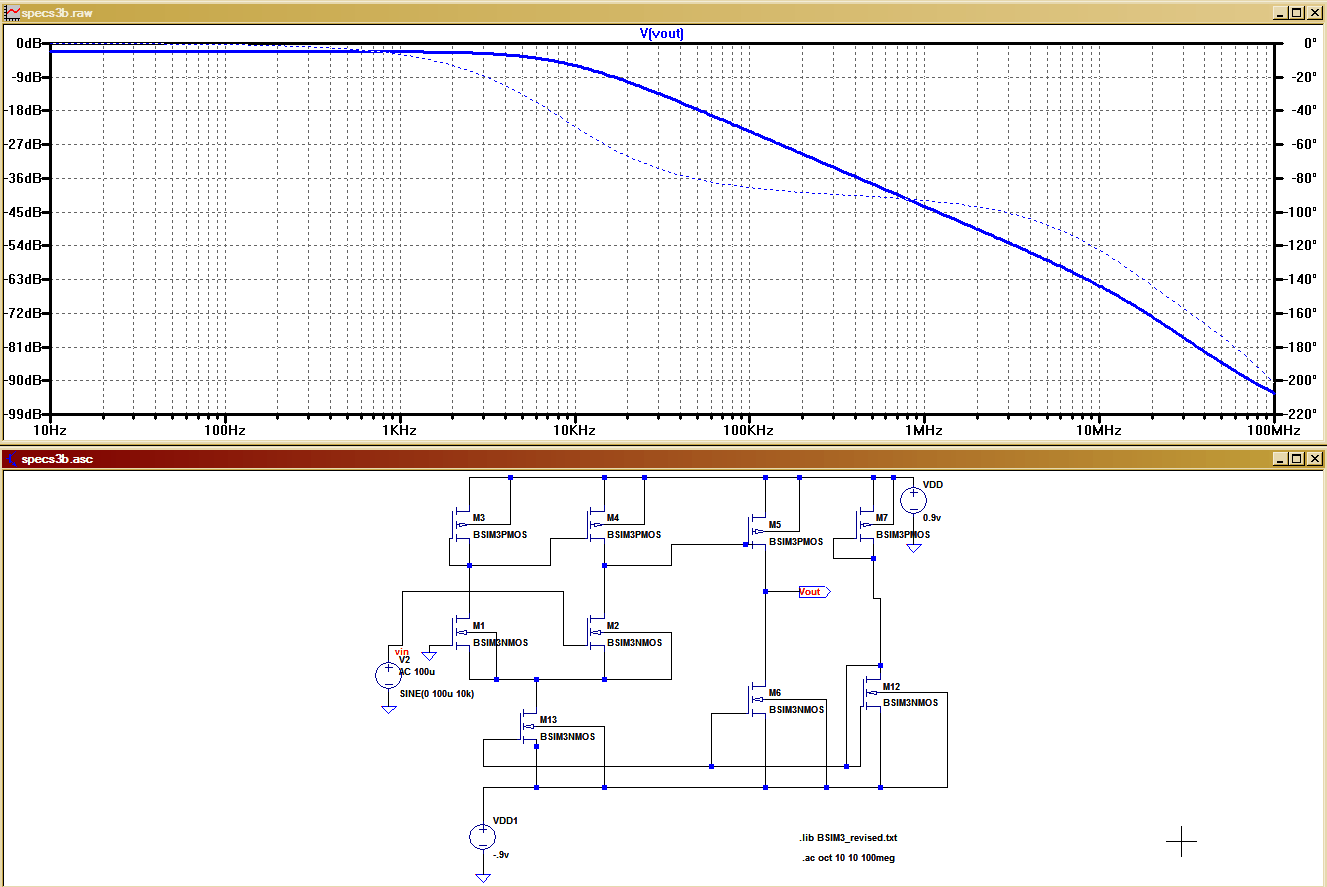
Task: Minimize the specs3b.raw plot window
Action: [x=1281, y=13]
